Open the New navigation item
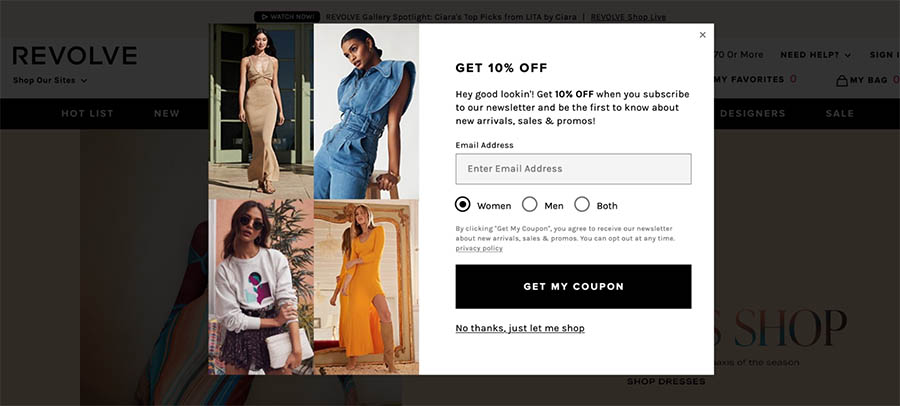This screenshot has height=406, width=900. (x=166, y=114)
